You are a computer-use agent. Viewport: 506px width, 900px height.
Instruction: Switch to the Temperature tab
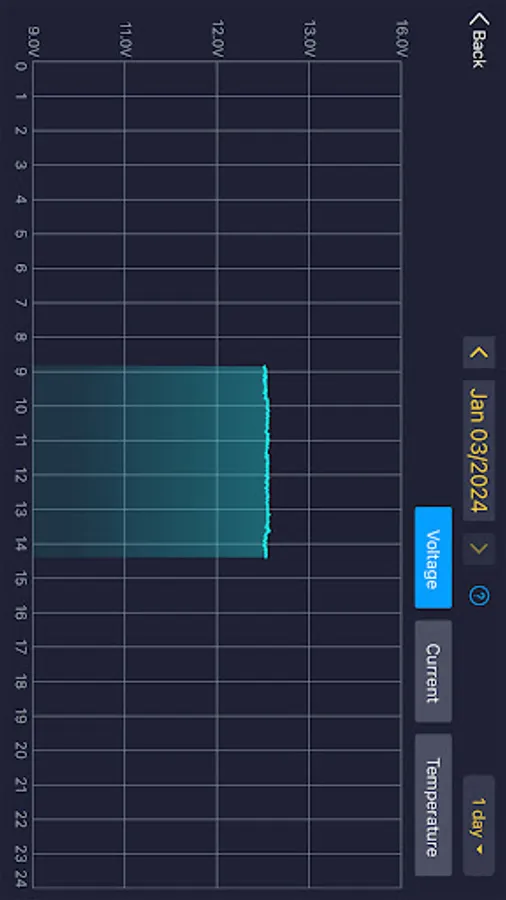coord(433,805)
